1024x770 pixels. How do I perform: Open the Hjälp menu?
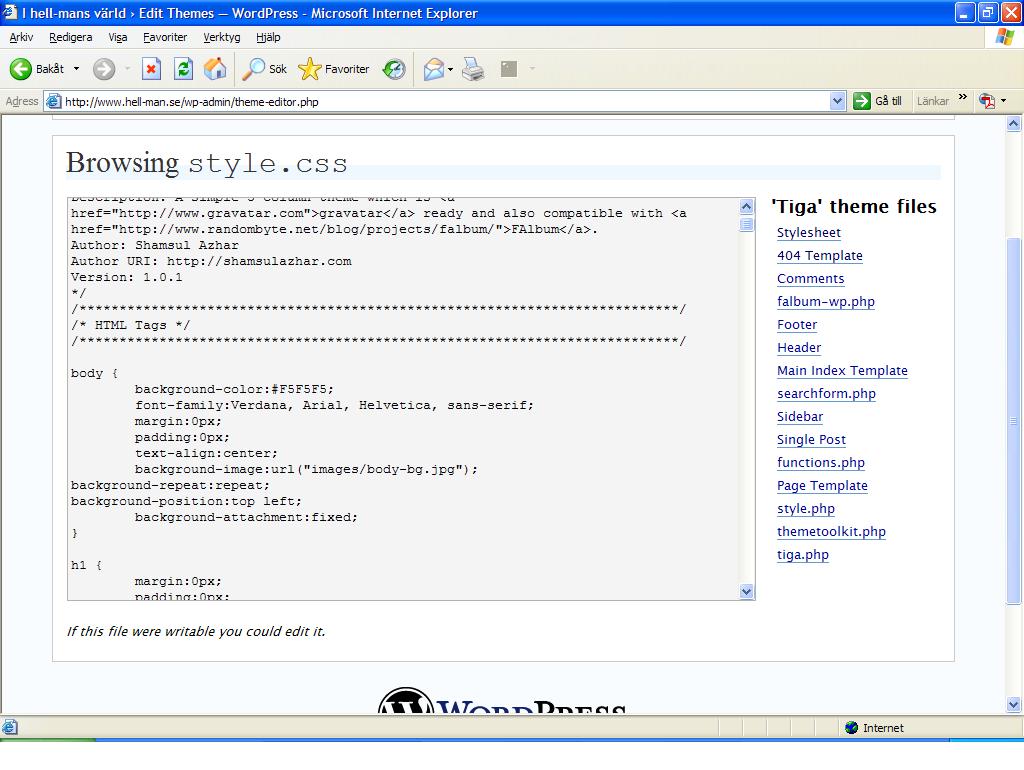(x=268, y=37)
